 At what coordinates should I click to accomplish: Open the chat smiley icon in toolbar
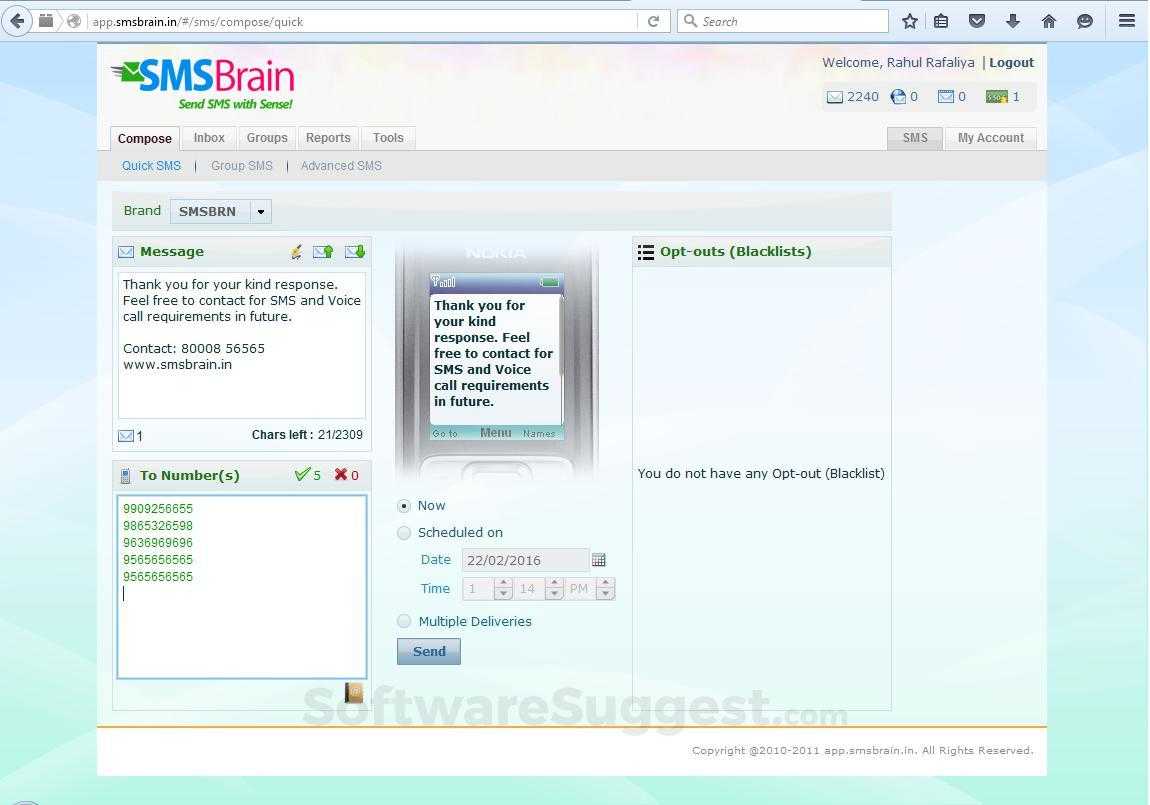[1085, 21]
